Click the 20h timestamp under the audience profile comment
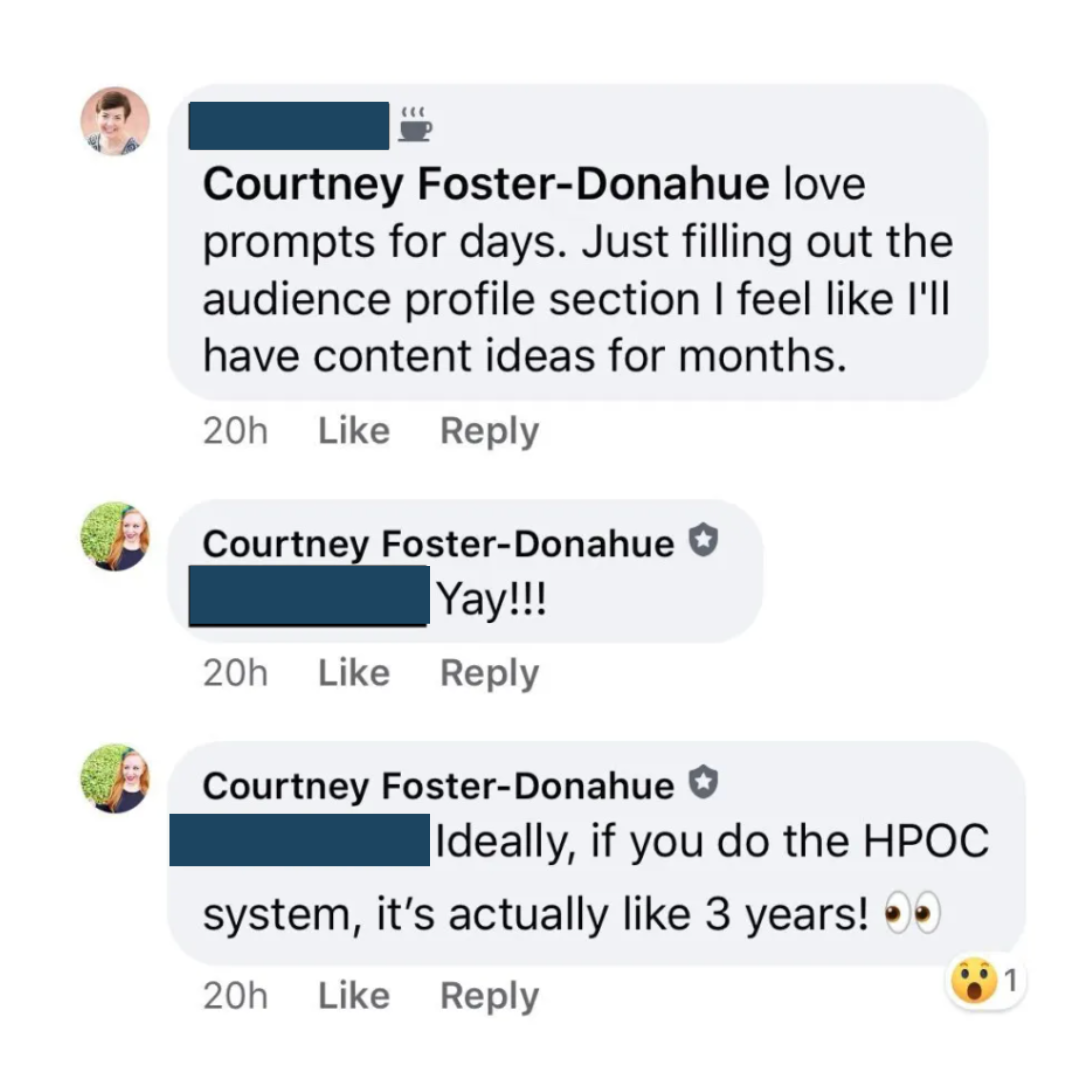Viewport: 1080px width, 1080px height. [235, 431]
